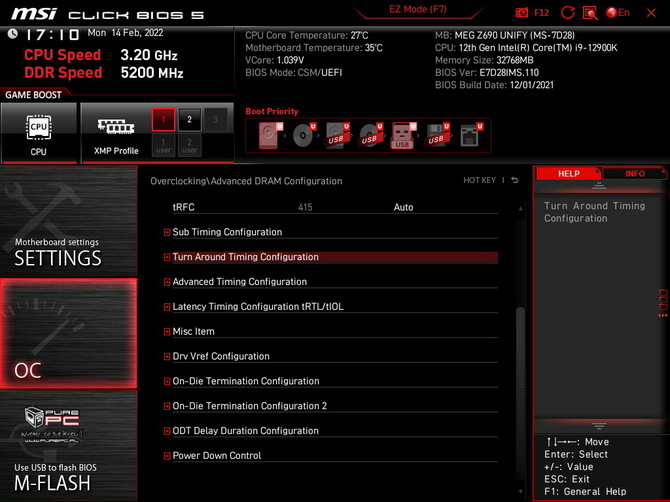Select the USB floppy boot device icon
Image resolution: width=670 pixels, height=502 pixels.
point(437,135)
